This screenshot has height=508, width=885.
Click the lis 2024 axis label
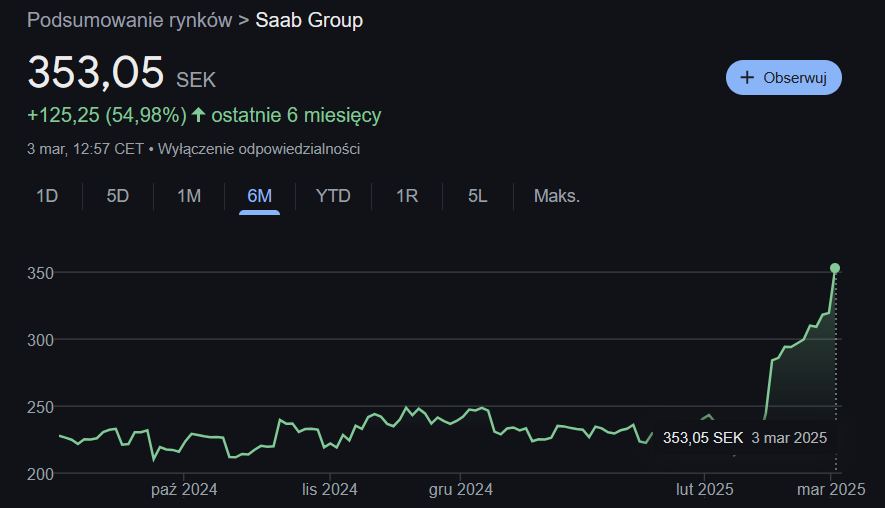(x=330, y=490)
